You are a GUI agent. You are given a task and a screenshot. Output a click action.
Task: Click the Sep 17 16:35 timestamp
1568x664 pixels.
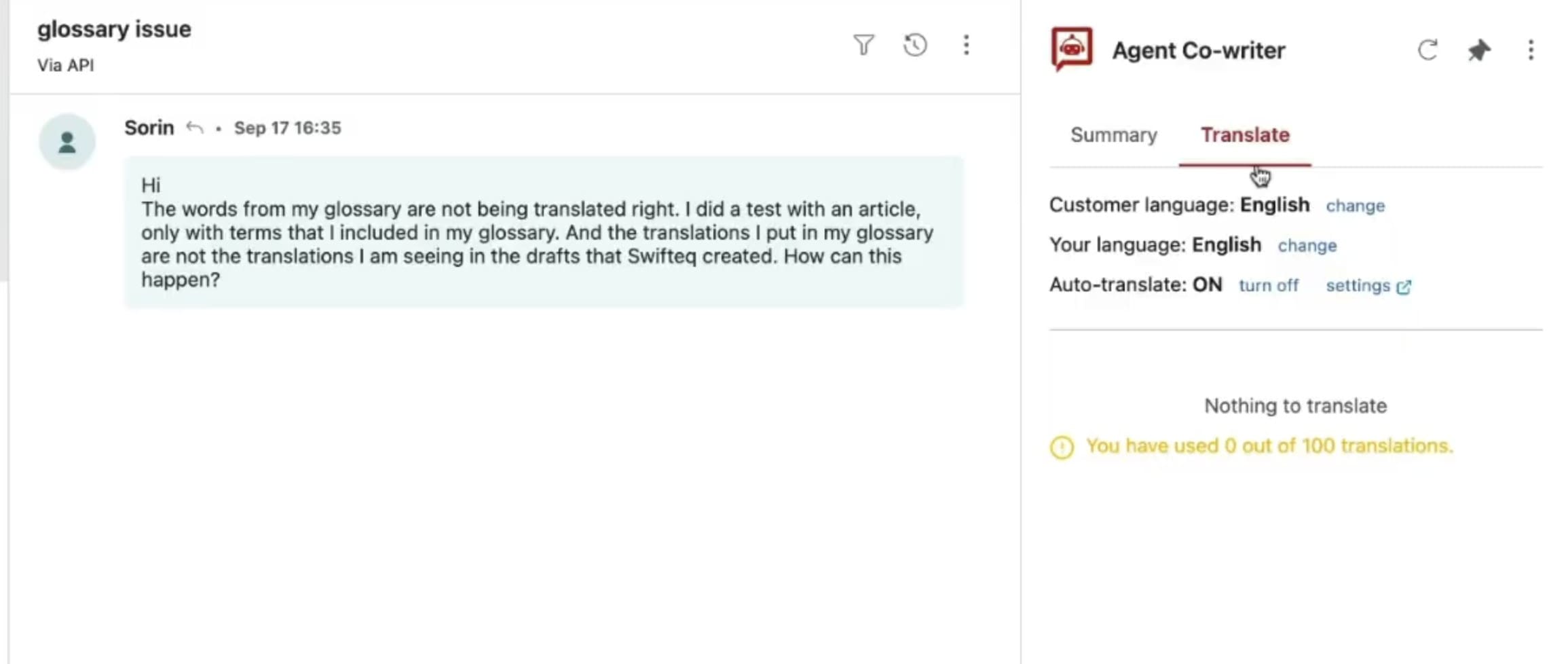pyautogui.click(x=287, y=128)
